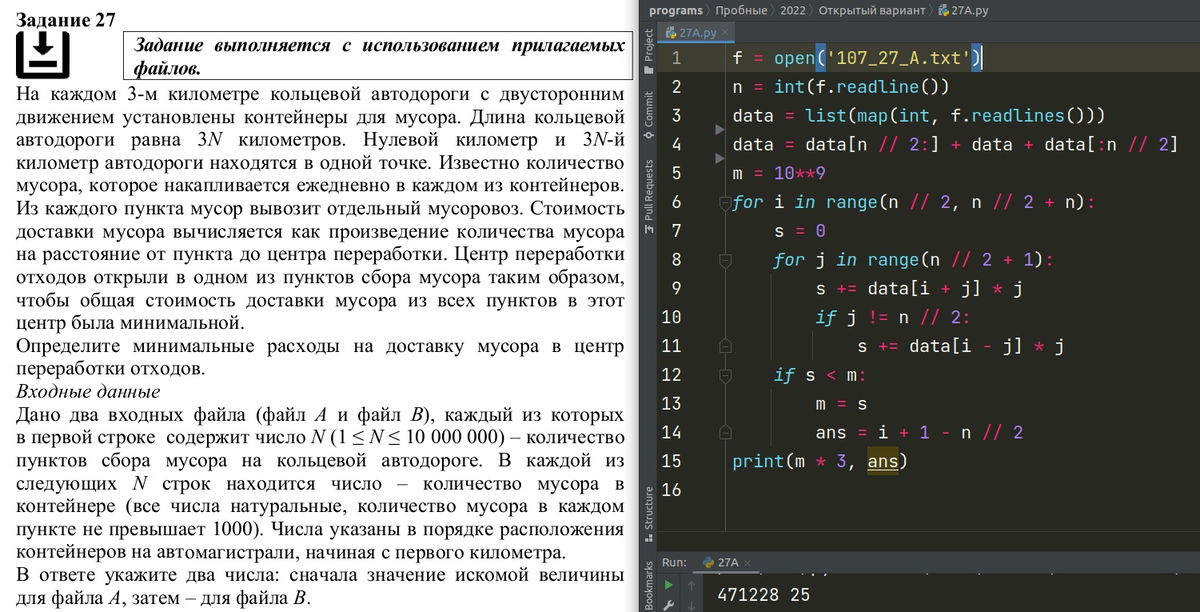Click the up arrow in Run panel
This screenshot has width=1200, height=612.
(x=693, y=585)
